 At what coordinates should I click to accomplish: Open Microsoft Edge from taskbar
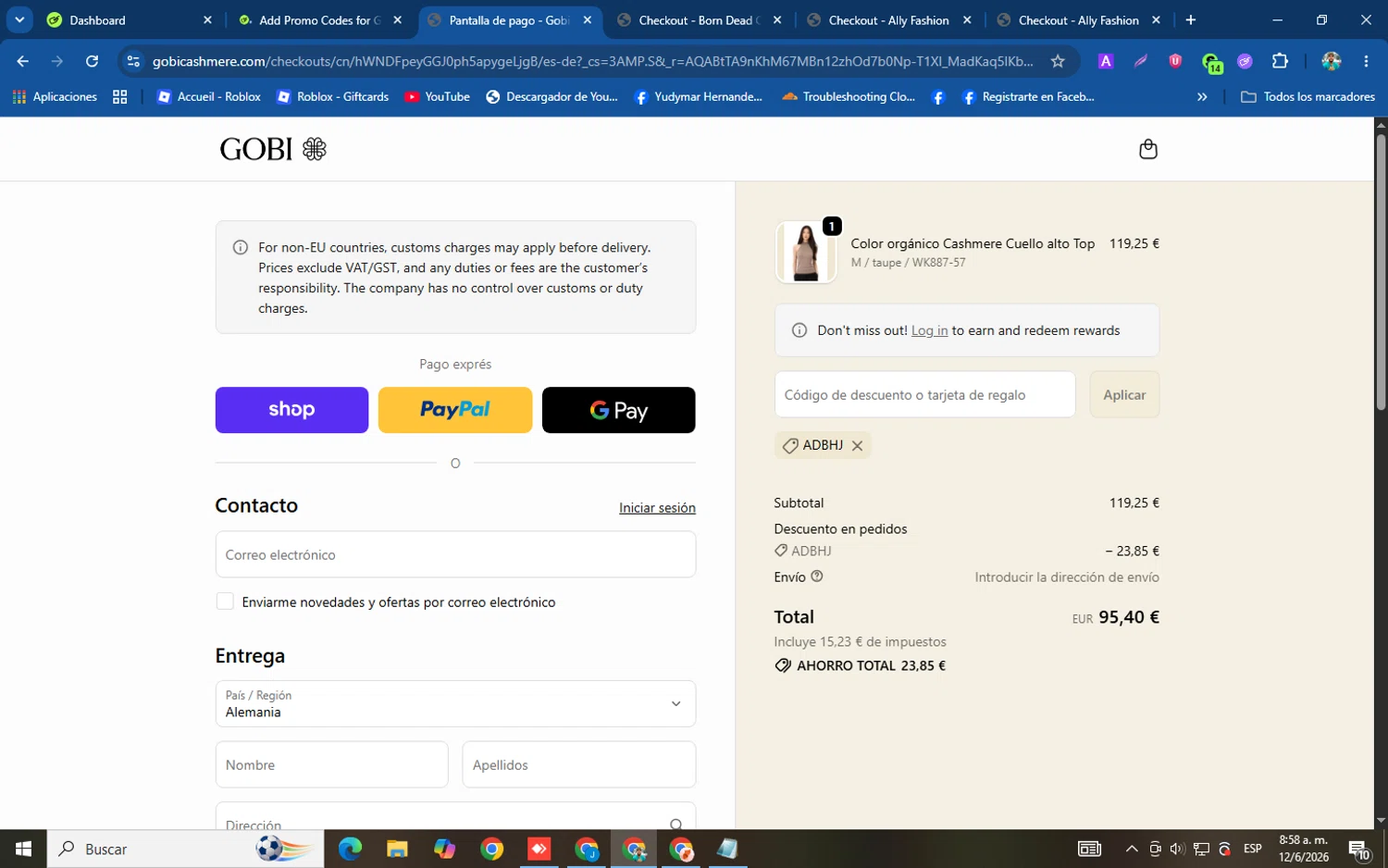350,849
